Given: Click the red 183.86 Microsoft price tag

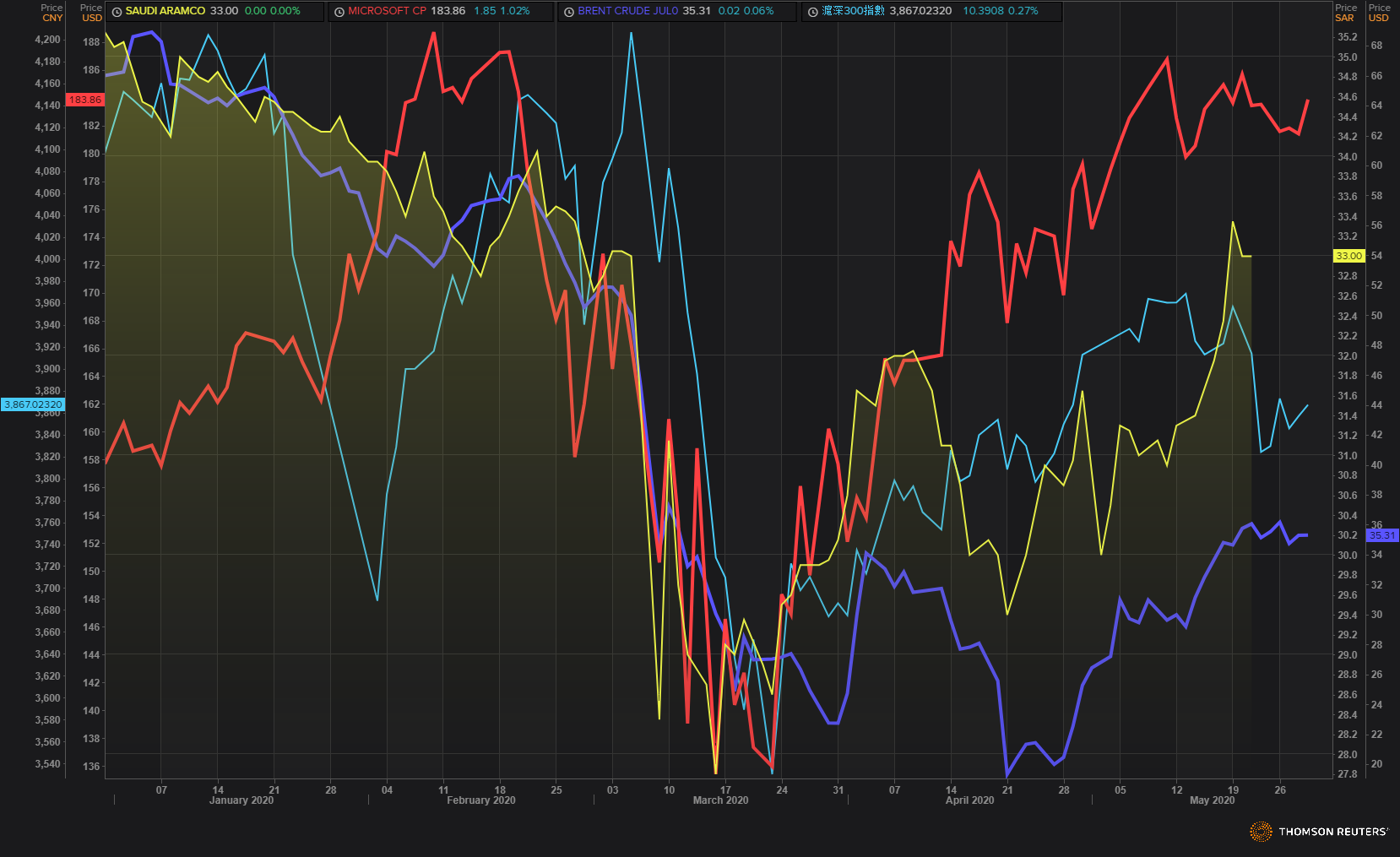Looking at the screenshot, I should [x=84, y=100].
